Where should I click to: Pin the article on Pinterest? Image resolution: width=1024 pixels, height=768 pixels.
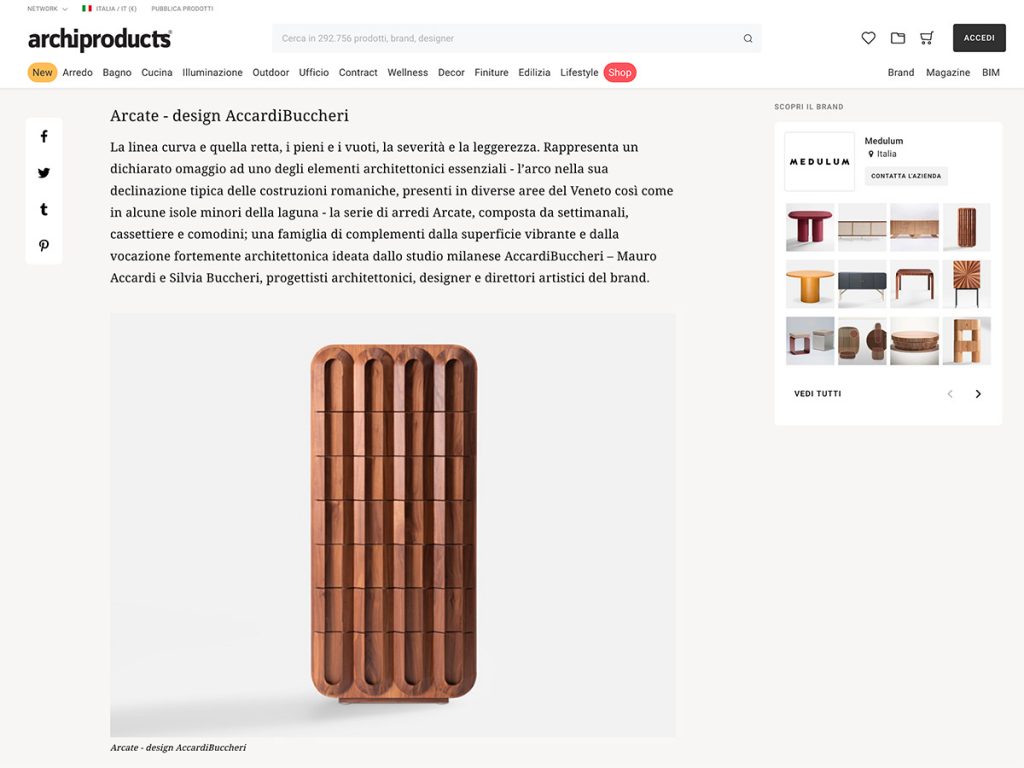click(44, 246)
